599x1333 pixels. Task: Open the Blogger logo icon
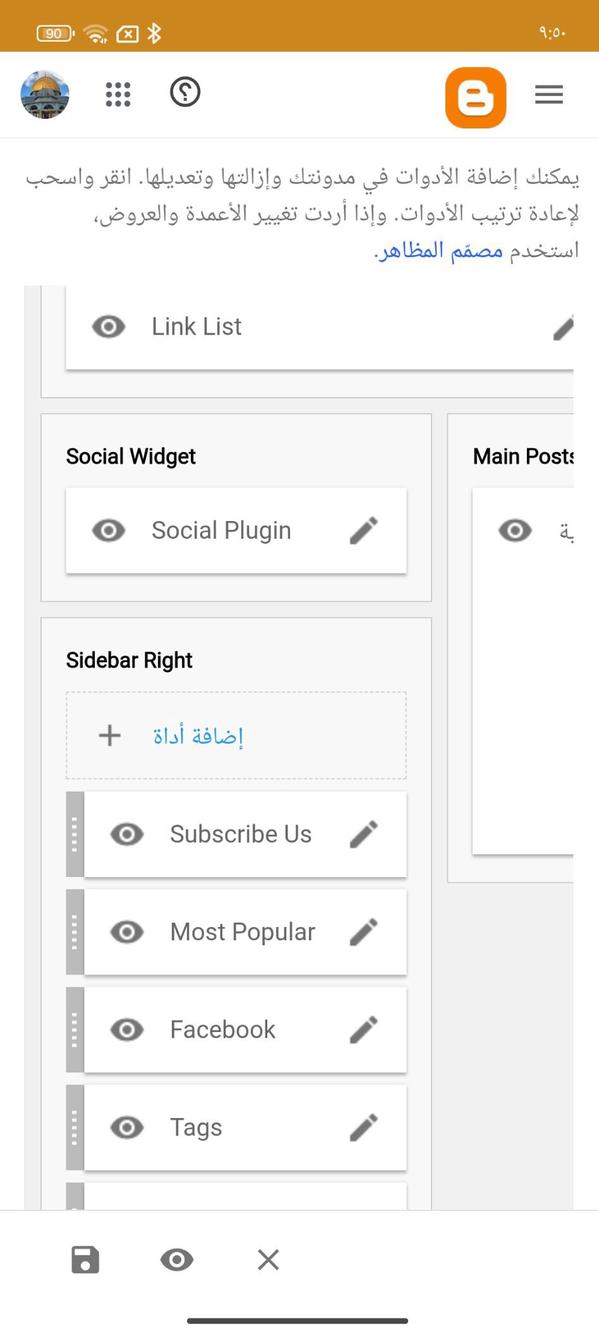tap(476, 95)
